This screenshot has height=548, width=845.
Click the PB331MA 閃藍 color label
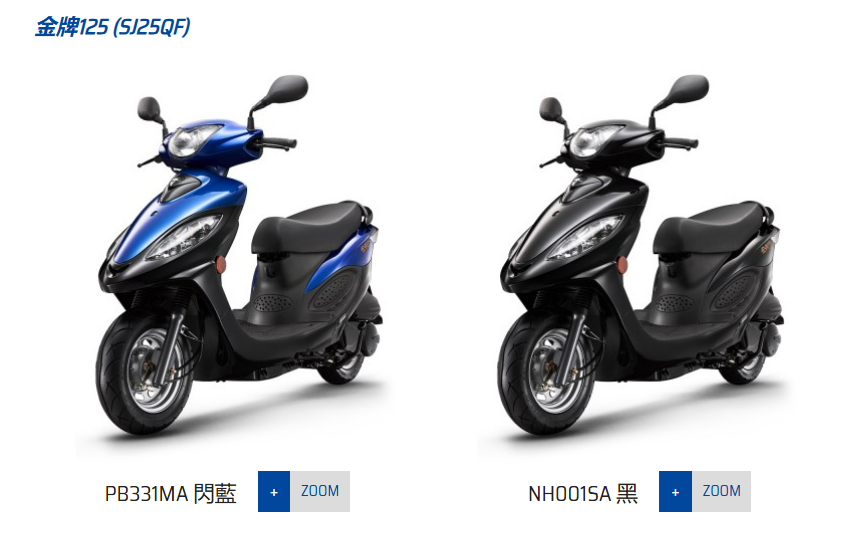click(x=170, y=493)
